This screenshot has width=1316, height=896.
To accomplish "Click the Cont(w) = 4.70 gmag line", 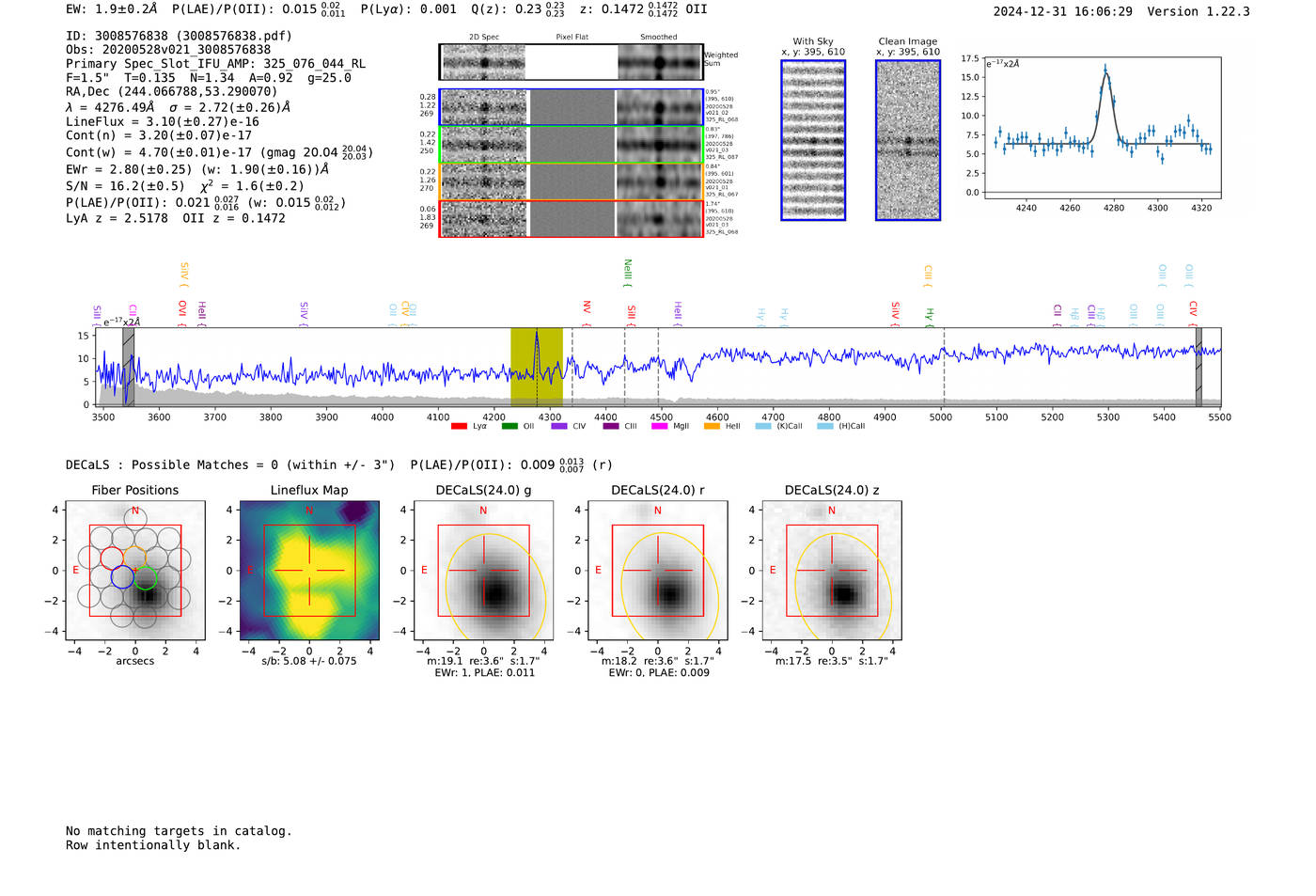I will [219, 152].
